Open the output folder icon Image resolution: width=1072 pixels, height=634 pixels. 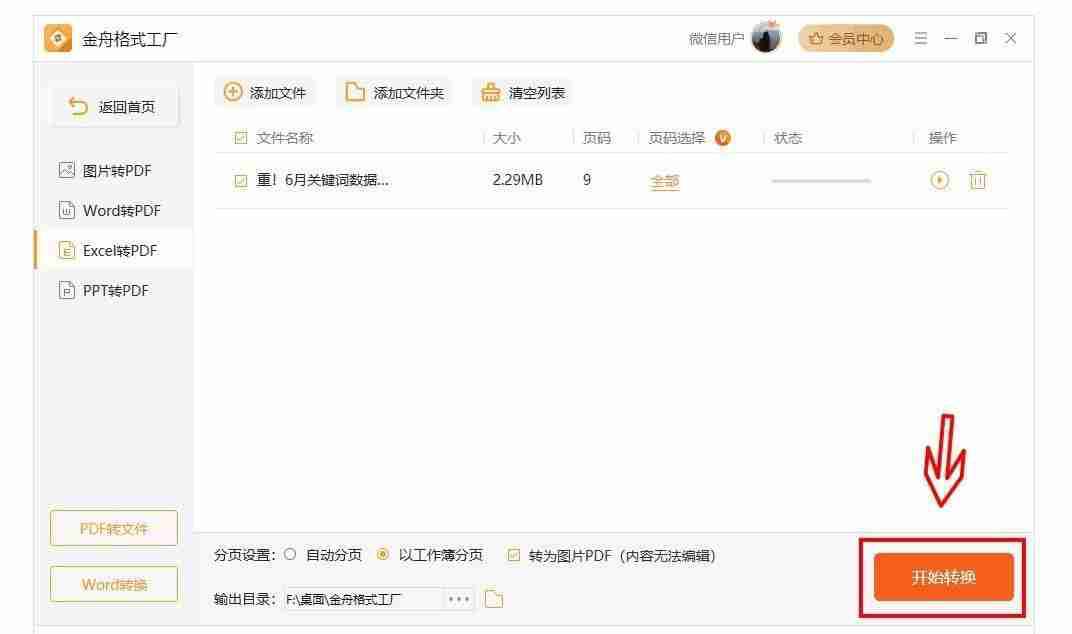click(494, 599)
